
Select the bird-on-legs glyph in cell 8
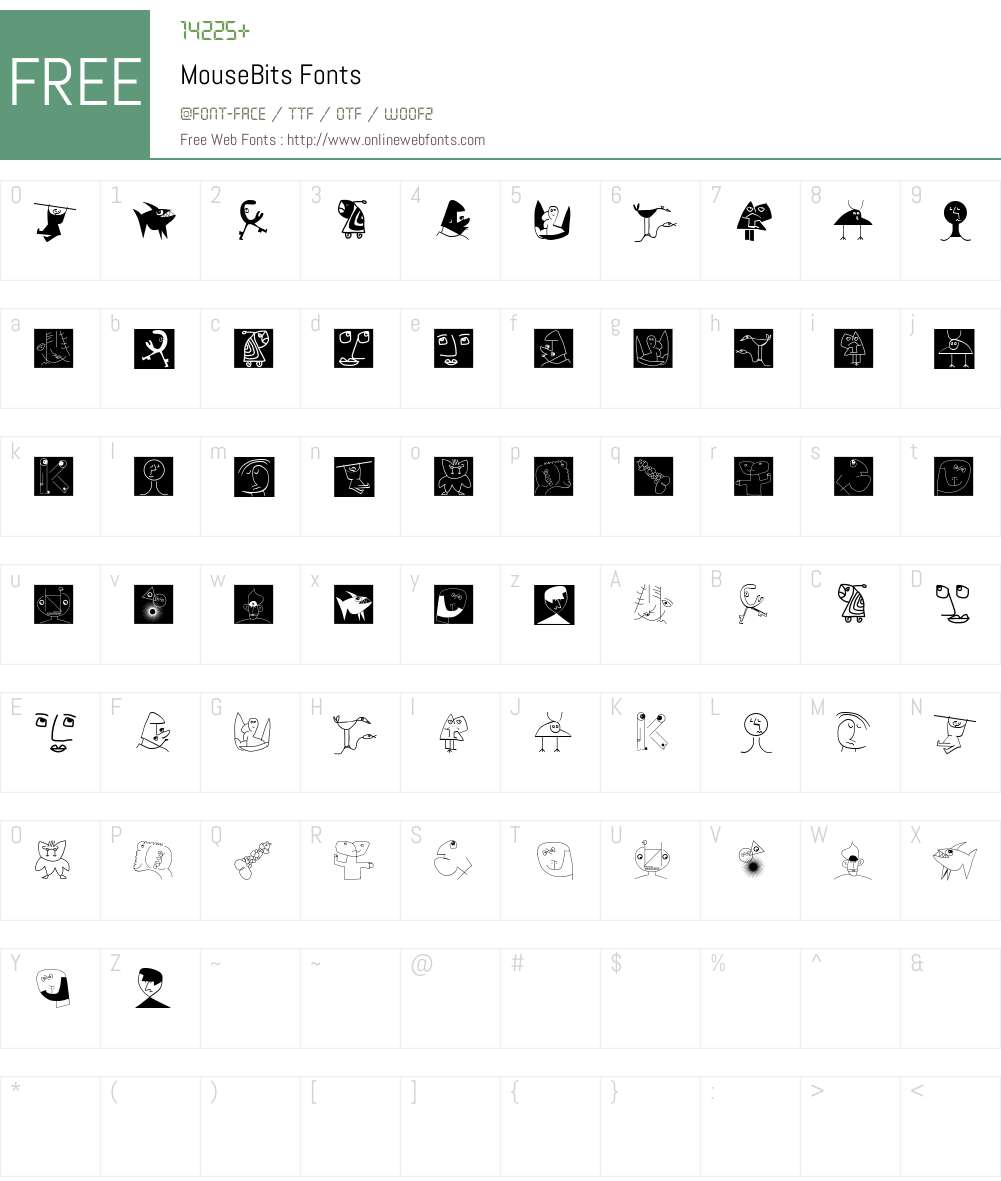pyautogui.click(x=853, y=220)
